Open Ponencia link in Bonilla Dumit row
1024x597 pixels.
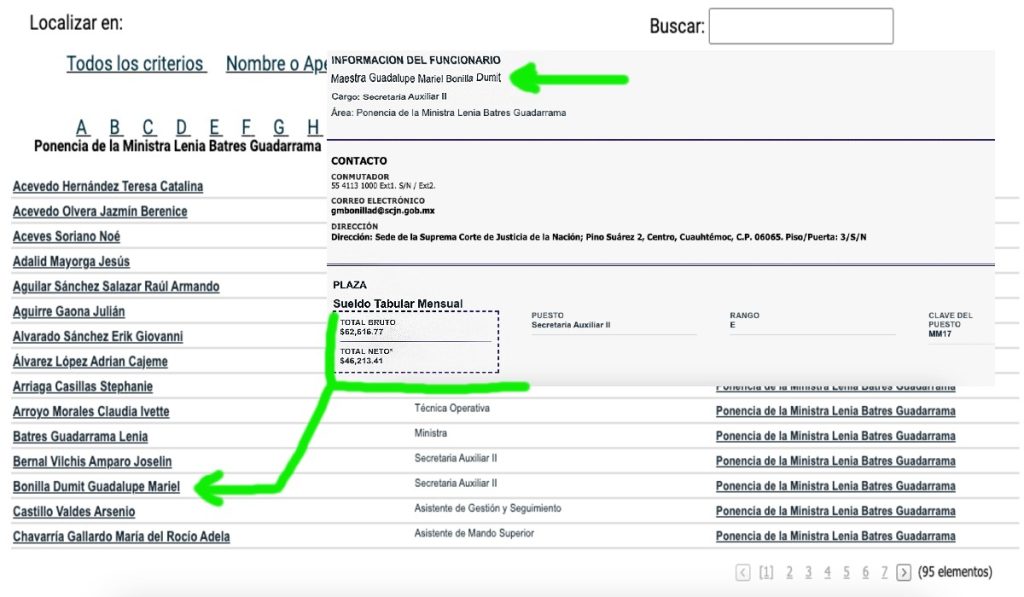(x=835, y=487)
